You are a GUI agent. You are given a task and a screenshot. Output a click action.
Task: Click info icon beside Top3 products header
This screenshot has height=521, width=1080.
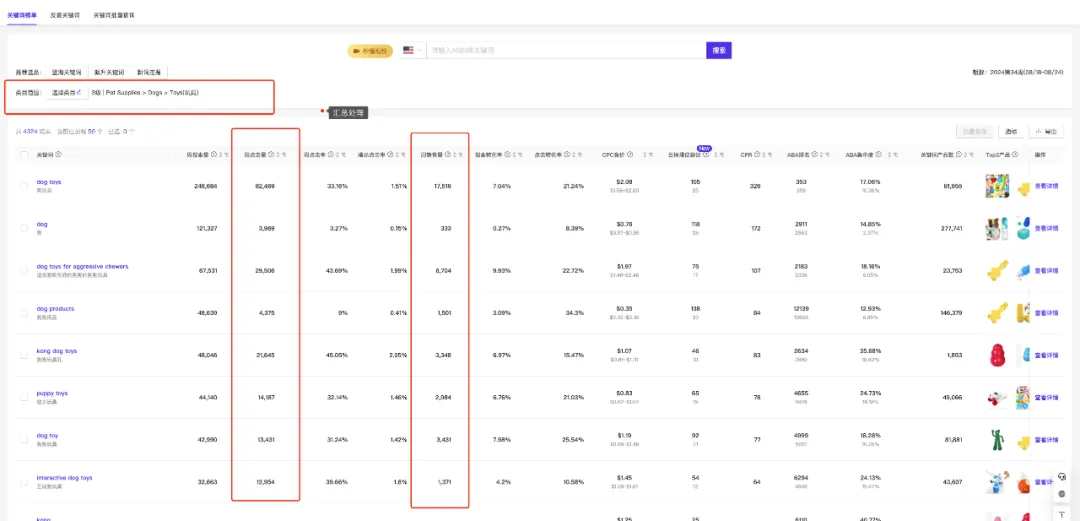1015,154
